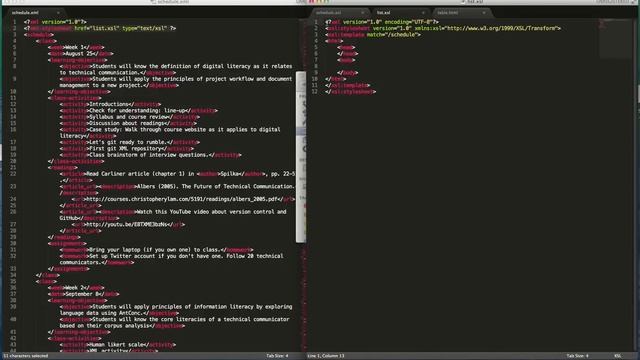Click href="list.xsl" on line 2
Image resolution: width=640 pixels, height=360 pixels.
(96, 29)
